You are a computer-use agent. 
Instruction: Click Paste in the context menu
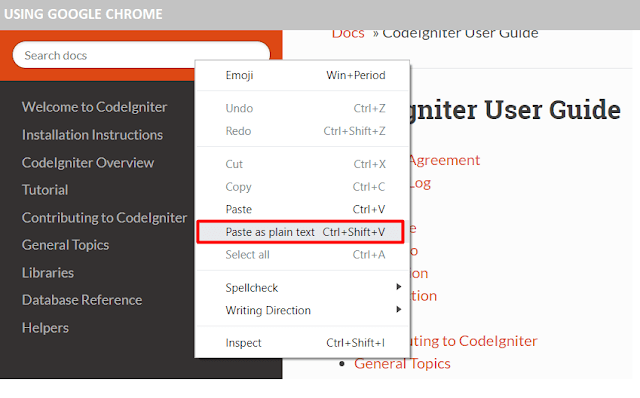(302, 209)
